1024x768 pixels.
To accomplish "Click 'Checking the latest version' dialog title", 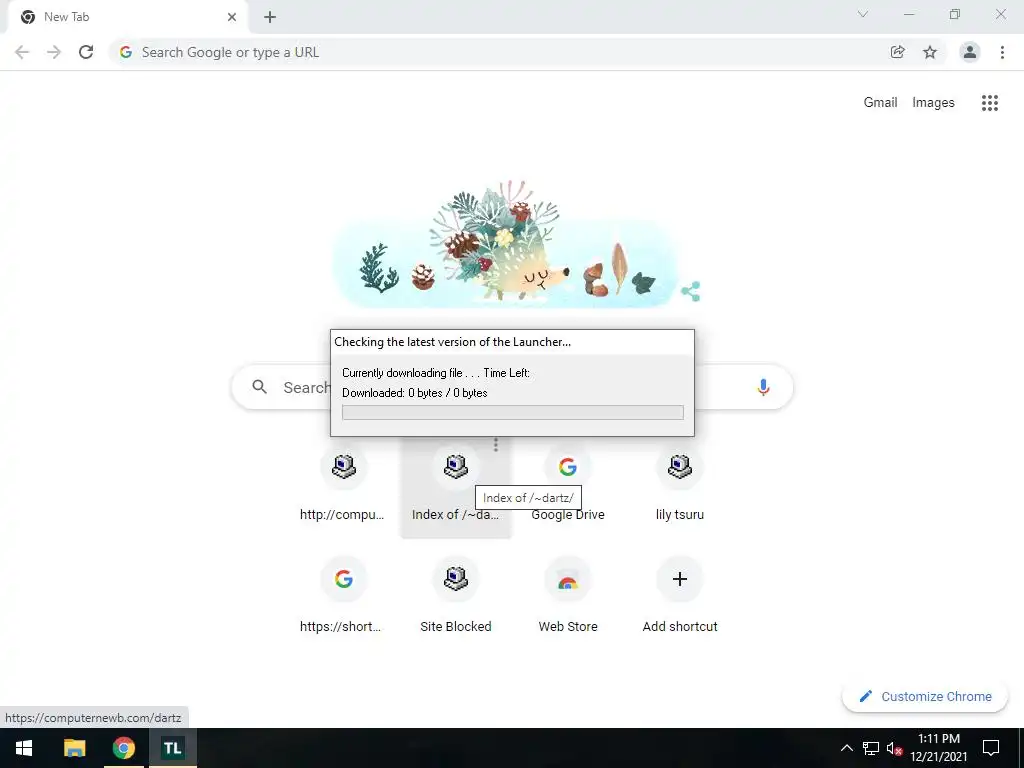I will coord(453,342).
